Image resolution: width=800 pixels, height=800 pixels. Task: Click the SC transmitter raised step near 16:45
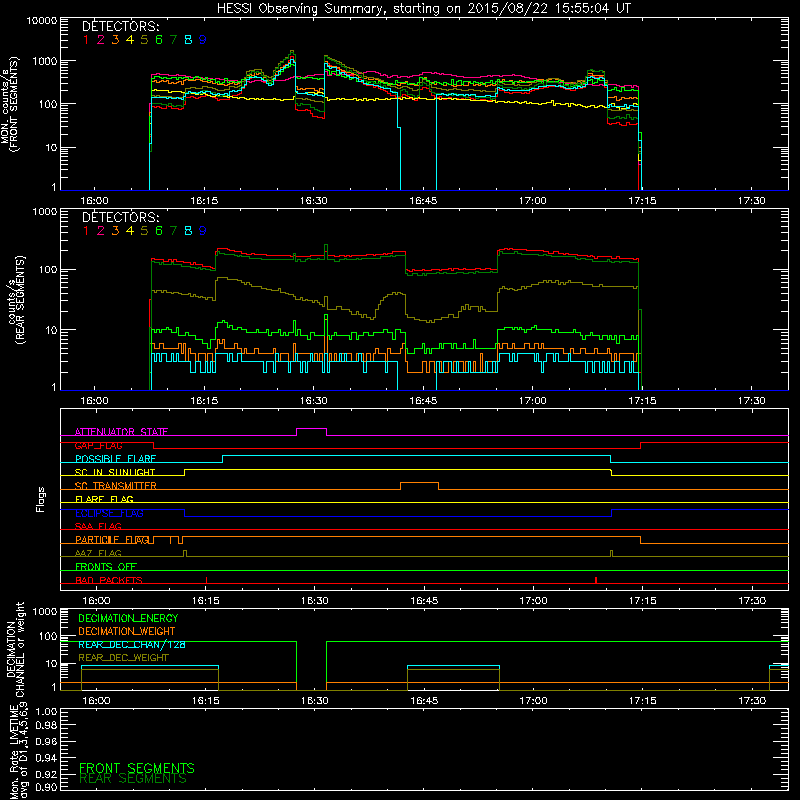point(419,483)
